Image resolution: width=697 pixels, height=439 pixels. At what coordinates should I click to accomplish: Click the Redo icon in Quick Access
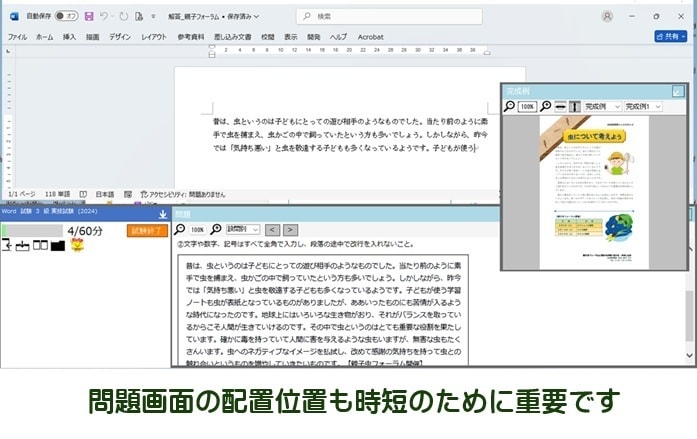click(x=124, y=16)
